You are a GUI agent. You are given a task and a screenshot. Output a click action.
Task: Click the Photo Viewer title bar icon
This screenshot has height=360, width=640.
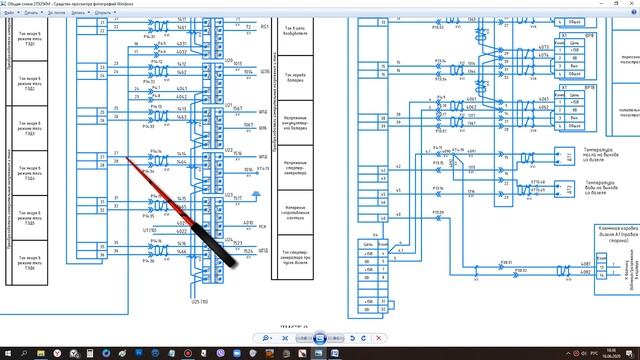tap(3, 3)
